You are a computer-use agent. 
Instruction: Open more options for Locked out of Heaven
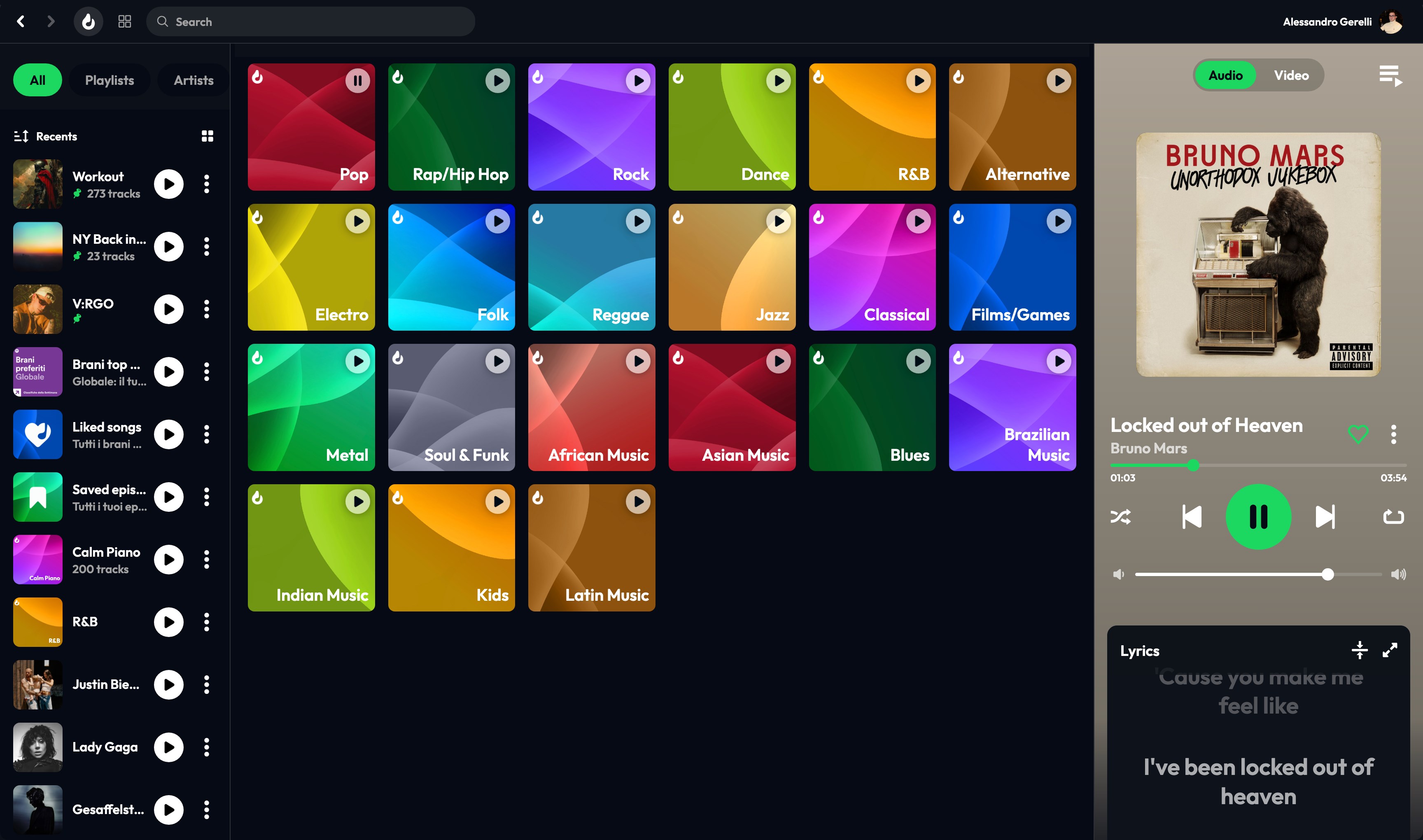[x=1394, y=434]
